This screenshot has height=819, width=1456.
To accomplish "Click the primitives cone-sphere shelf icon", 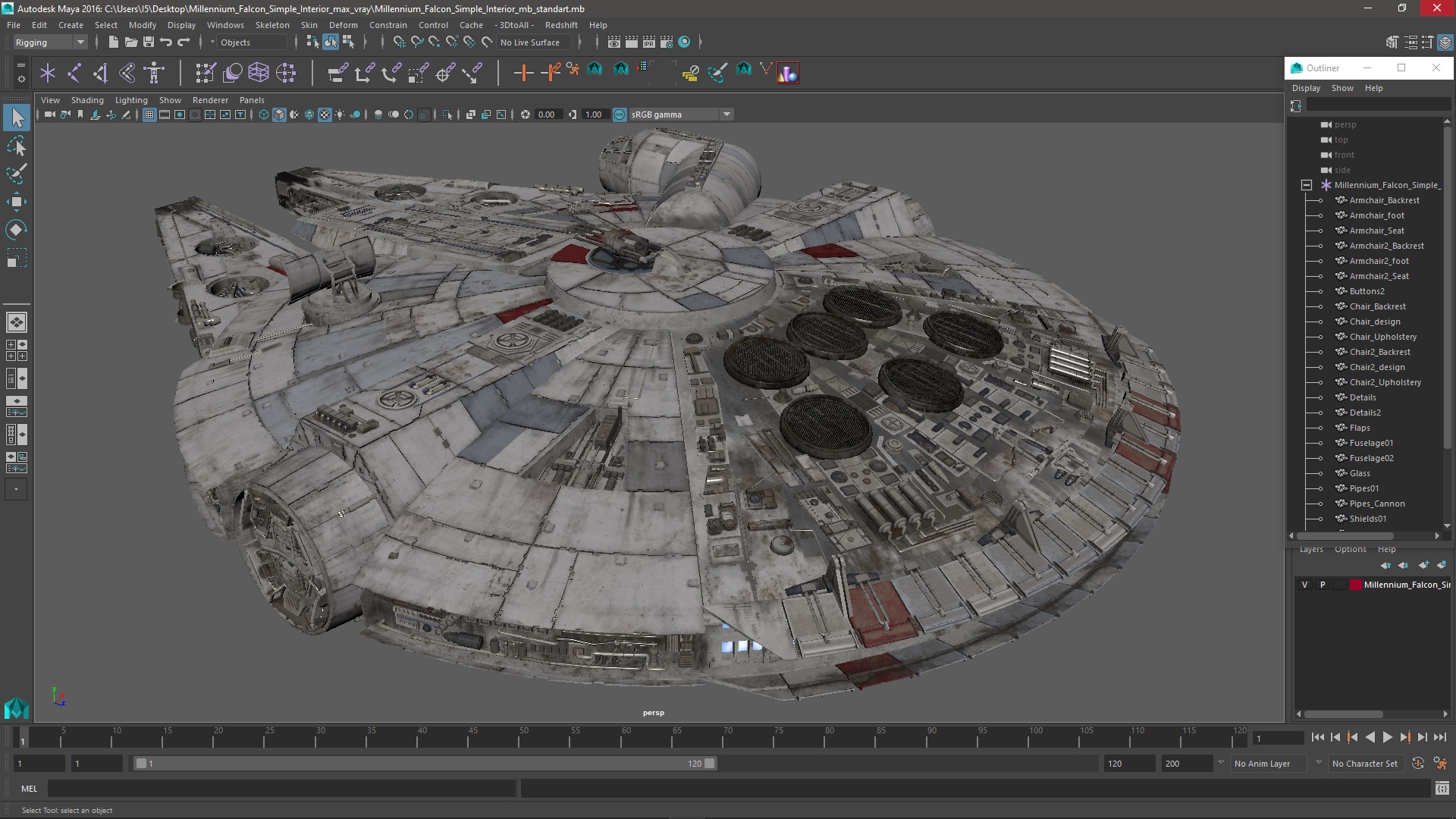I will point(788,73).
